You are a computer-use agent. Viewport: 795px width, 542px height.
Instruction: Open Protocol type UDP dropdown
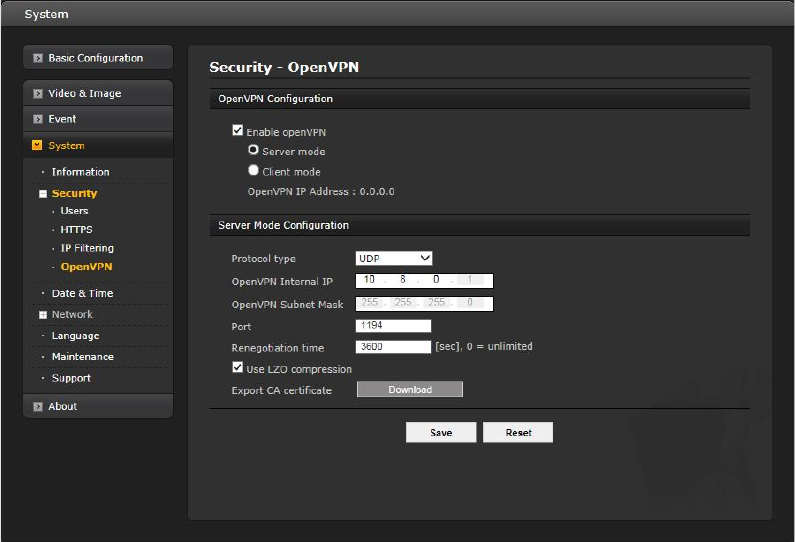[394, 258]
